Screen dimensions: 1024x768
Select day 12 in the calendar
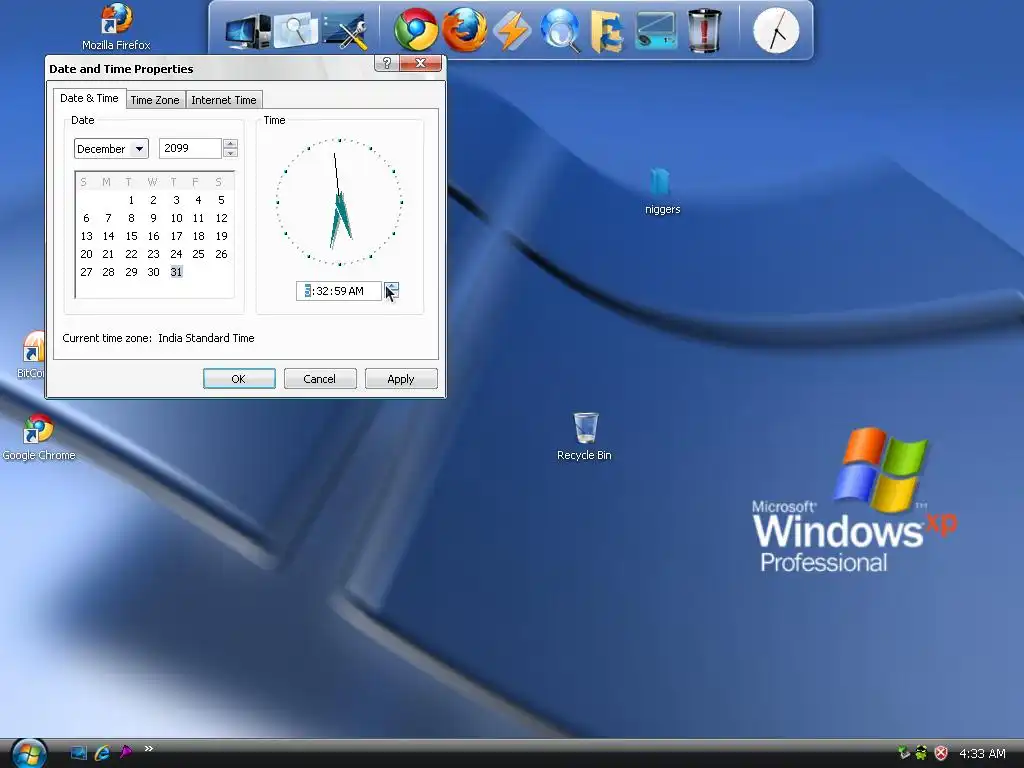(x=221, y=218)
